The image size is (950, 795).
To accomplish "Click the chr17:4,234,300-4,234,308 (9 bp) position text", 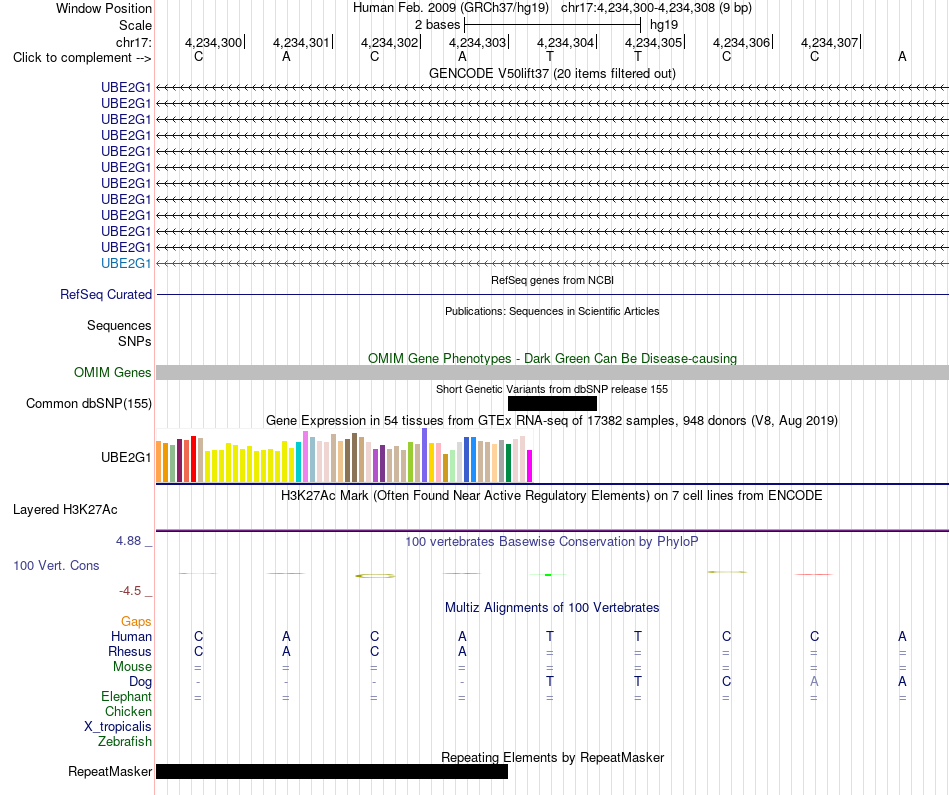I will click(656, 8).
